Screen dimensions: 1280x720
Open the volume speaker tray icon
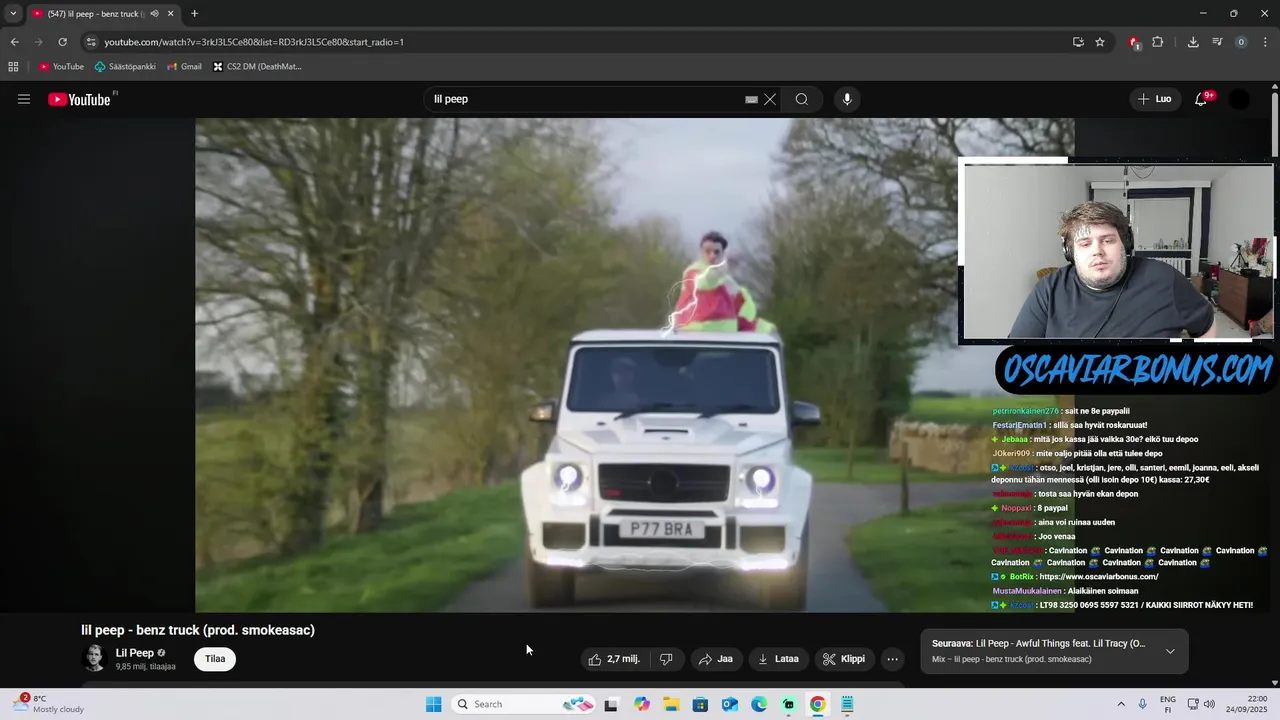[1209, 704]
